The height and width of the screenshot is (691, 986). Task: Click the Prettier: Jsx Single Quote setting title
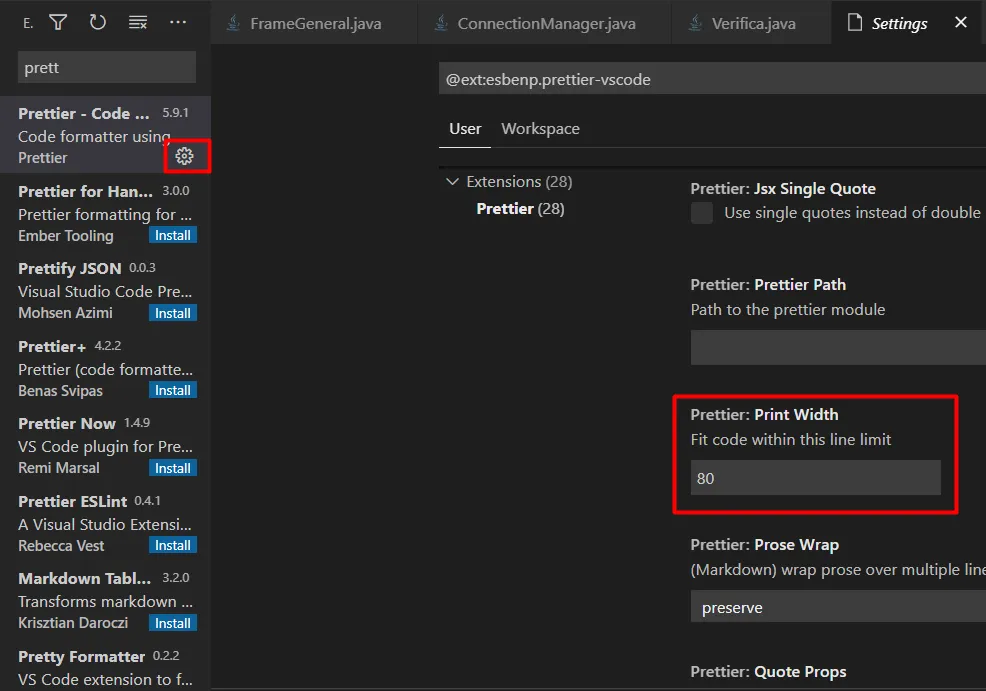click(783, 189)
